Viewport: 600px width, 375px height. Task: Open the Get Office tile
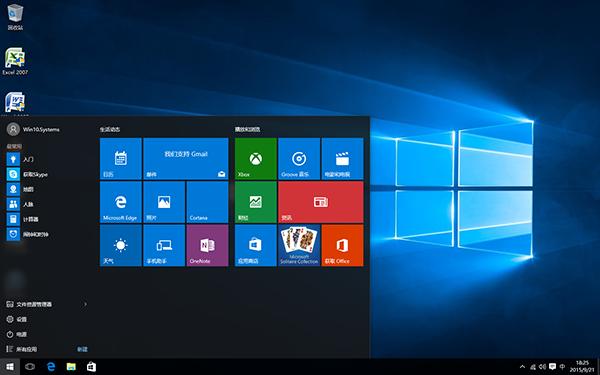342,245
